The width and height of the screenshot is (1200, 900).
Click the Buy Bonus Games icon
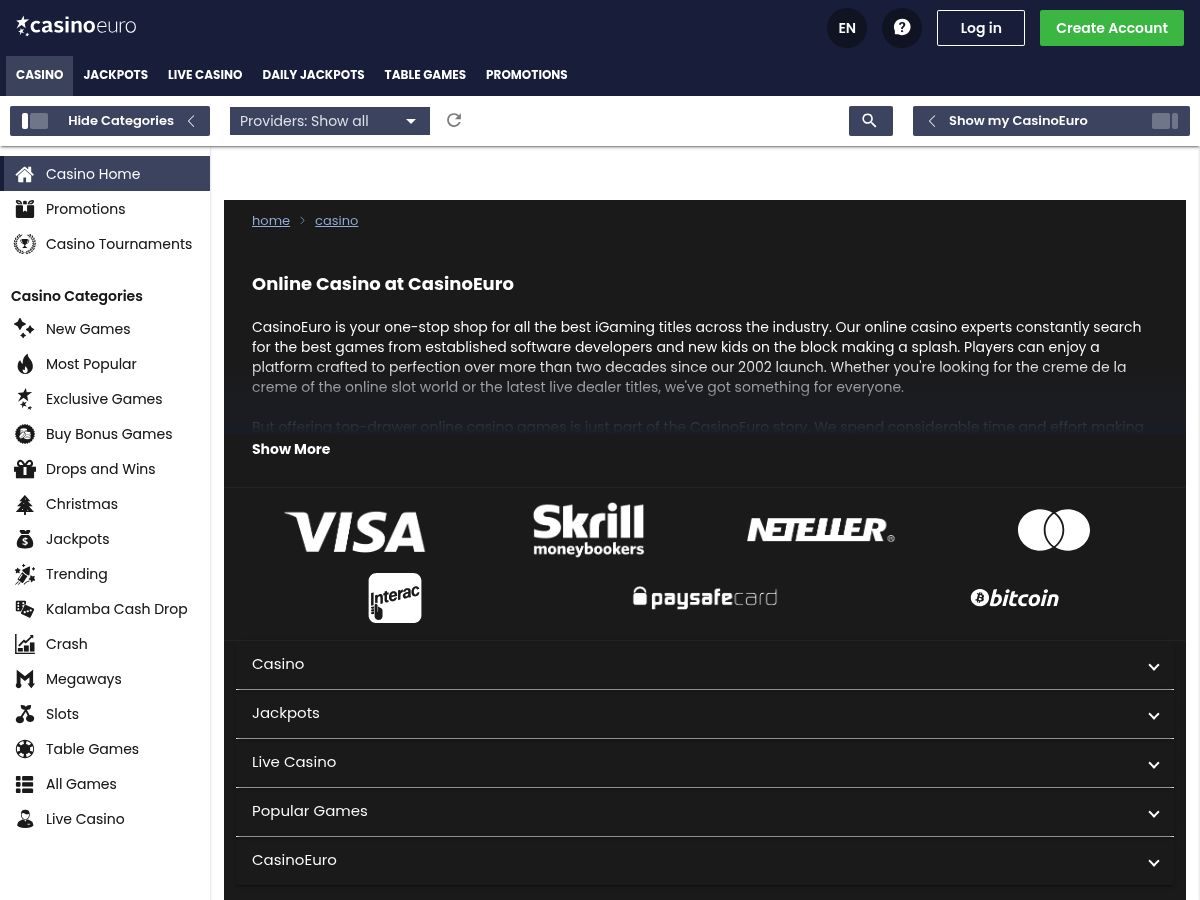coord(25,434)
